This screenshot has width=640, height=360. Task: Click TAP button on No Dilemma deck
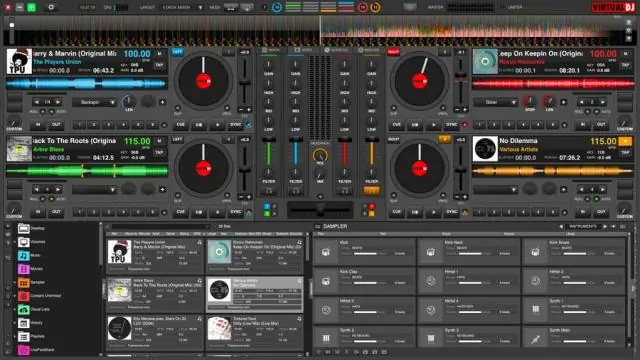625,152
